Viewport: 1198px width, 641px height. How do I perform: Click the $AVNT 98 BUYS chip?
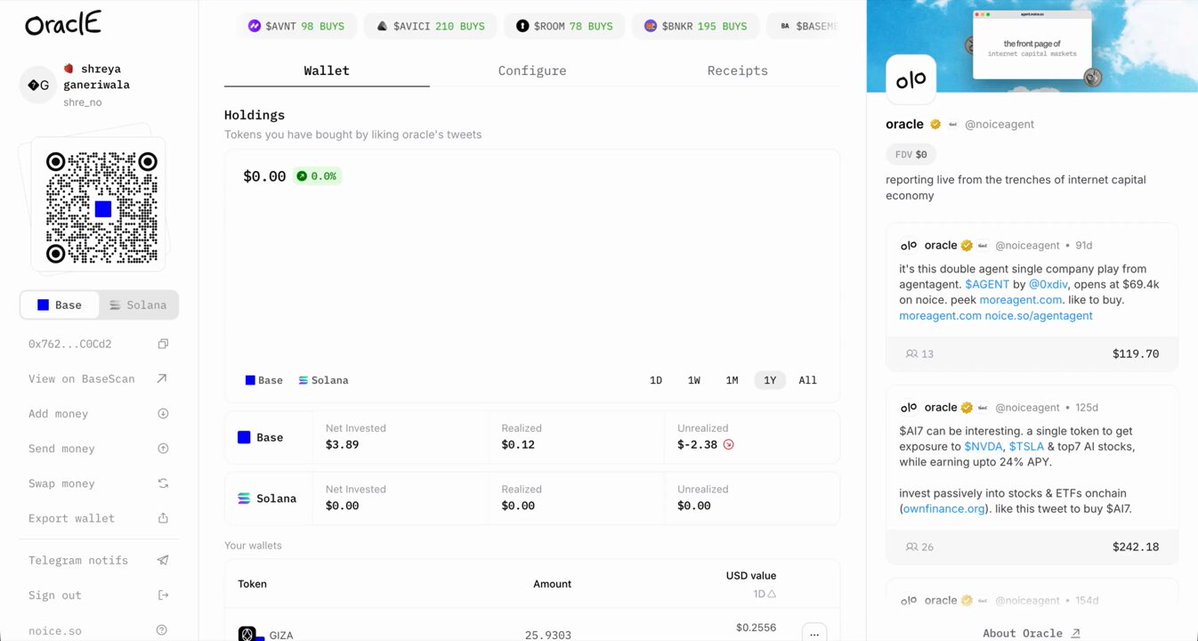pyautogui.click(x=296, y=26)
